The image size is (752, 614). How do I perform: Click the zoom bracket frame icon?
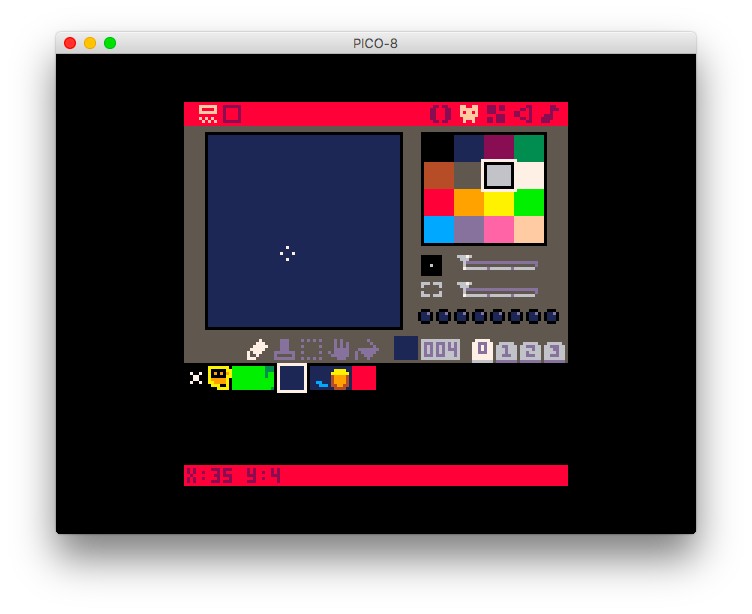click(x=431, y=290)
